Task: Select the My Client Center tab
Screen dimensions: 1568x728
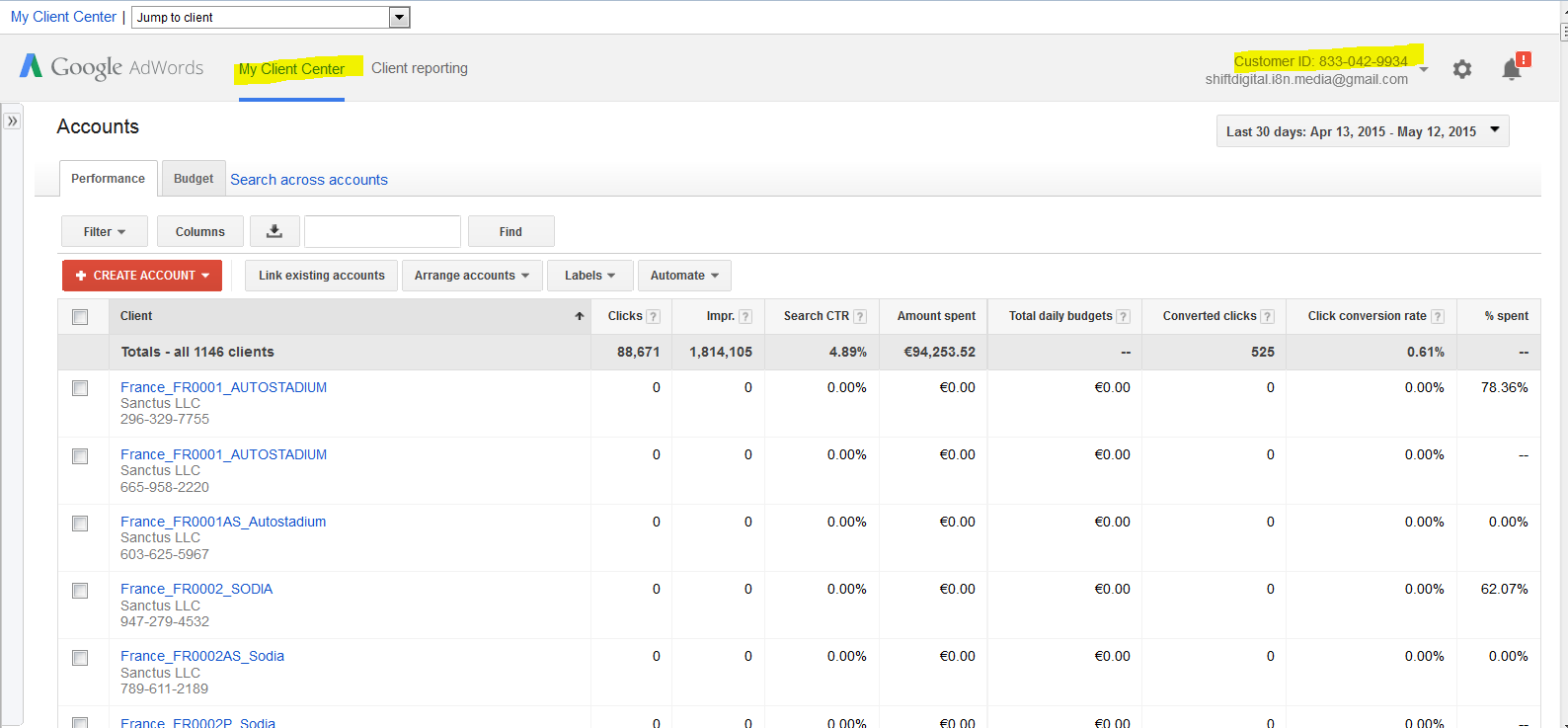Action: pyautogui.click(x=291, y=69)
